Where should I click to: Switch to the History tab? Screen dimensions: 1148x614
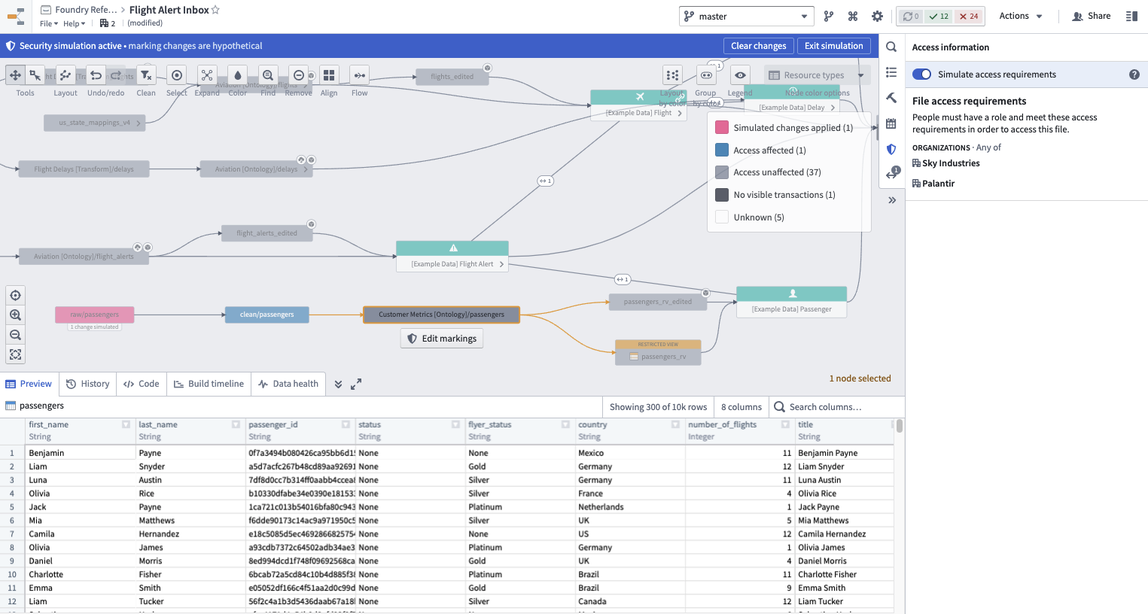click(x=88, y=383)
